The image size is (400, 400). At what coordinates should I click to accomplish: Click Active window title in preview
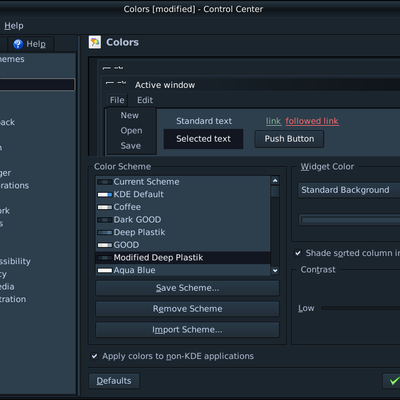tap(165, 85)
